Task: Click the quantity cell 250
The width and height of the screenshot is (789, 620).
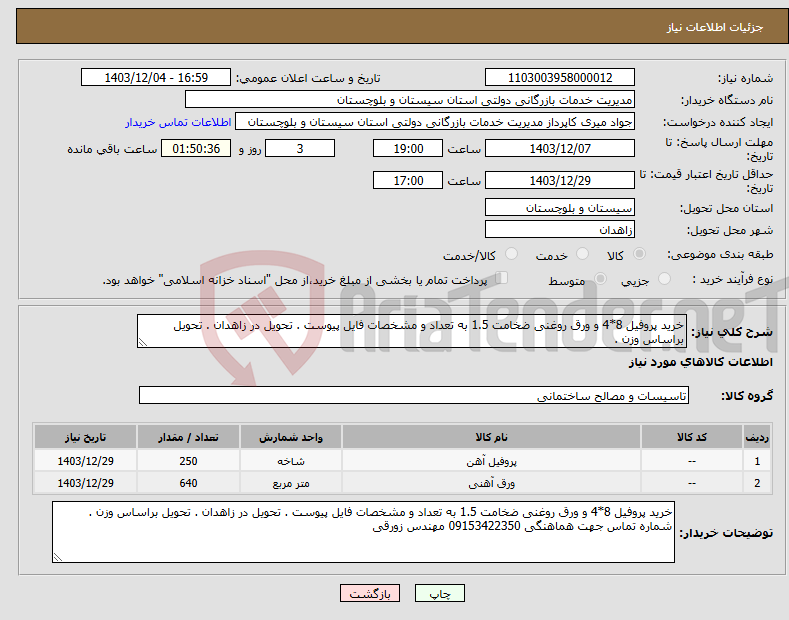Action: tap(188, 460)
